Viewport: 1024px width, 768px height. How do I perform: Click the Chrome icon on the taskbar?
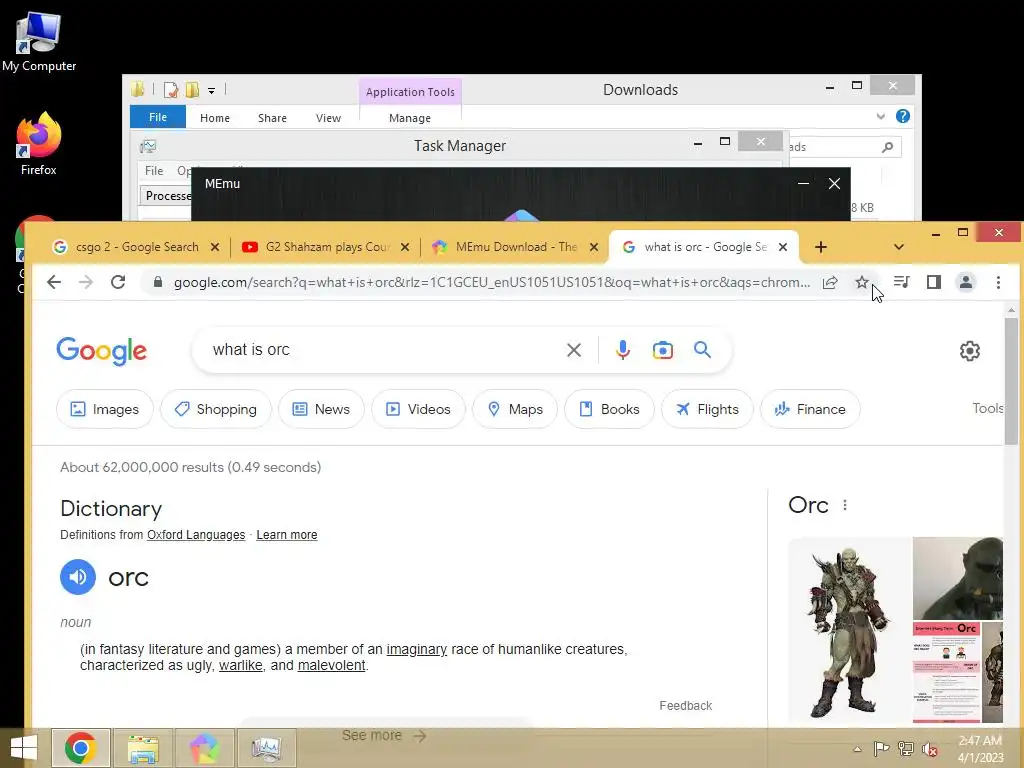tap(81, 748)
